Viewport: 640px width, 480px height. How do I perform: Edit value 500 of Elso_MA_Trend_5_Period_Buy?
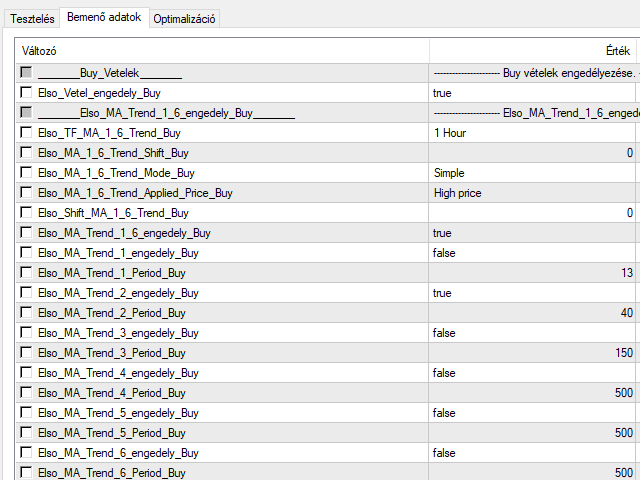[x=532, y=433]
